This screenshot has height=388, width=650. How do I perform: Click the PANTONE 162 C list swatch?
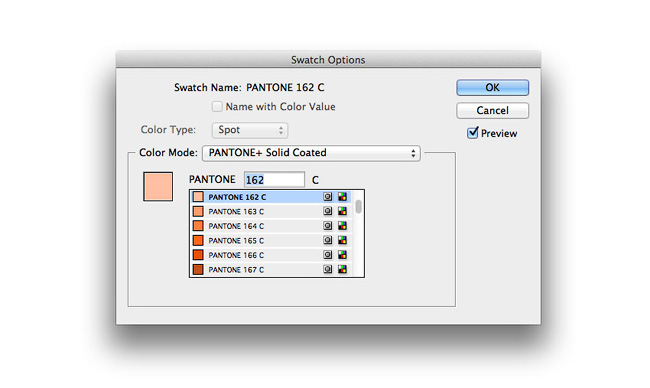point(198,197)
